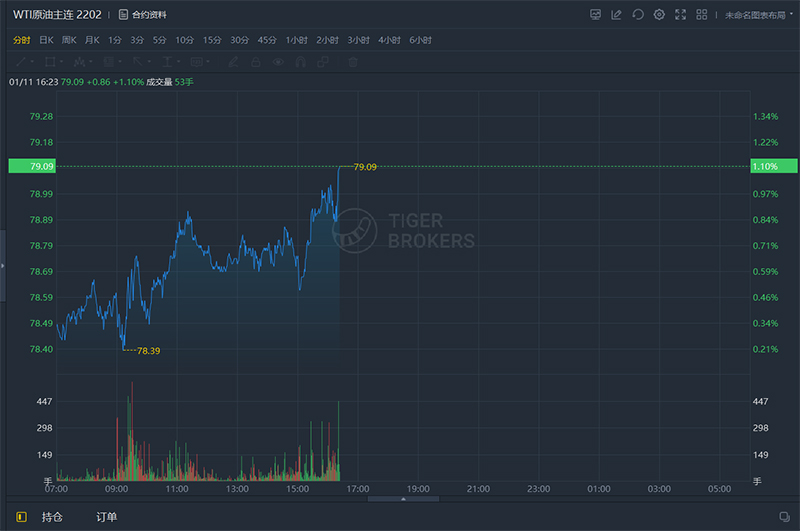
Task: Open the chart indicator monitor icon
Action: point(595,15)
